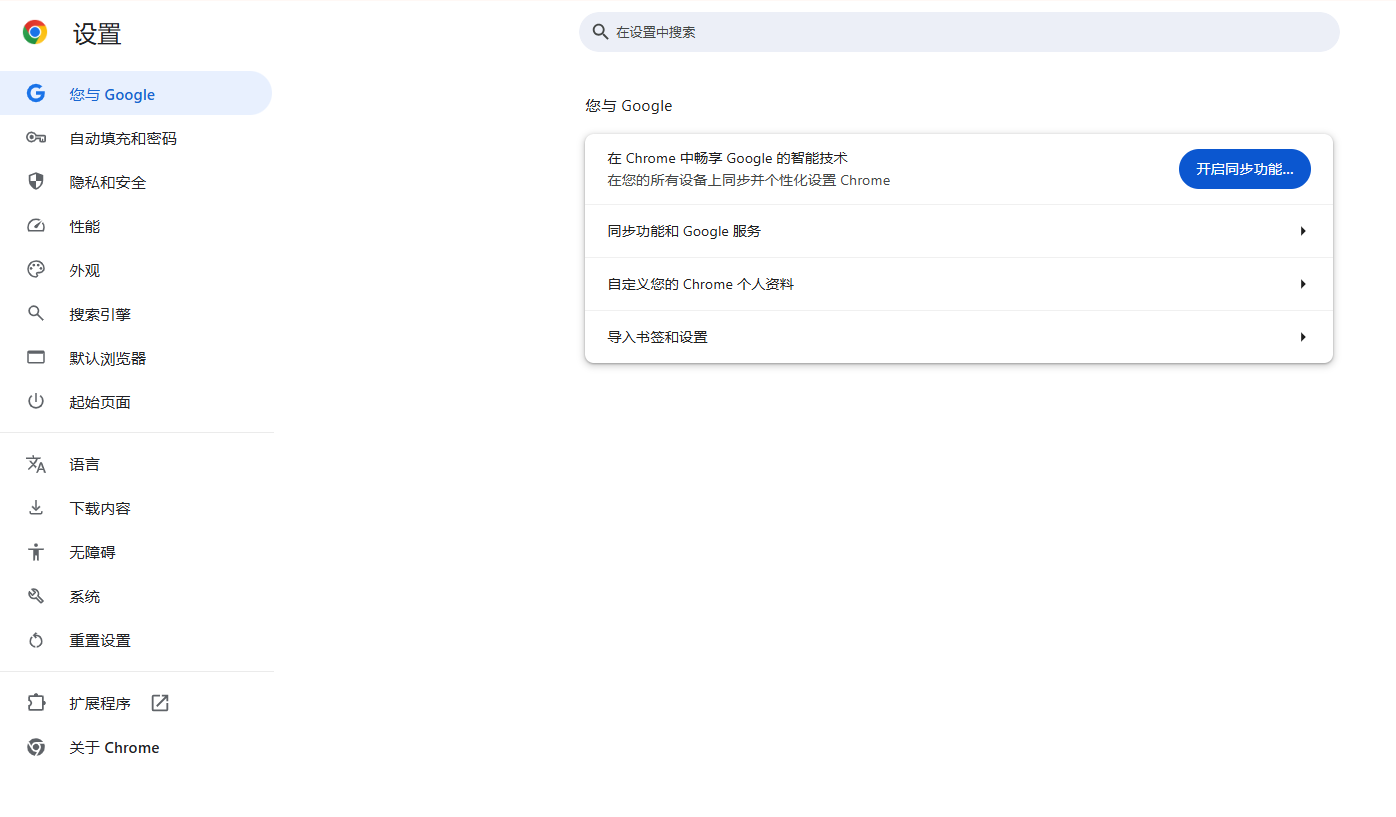Select 性能 in the sidebar
Screen dimensions: 1396x817
point(136,226)
